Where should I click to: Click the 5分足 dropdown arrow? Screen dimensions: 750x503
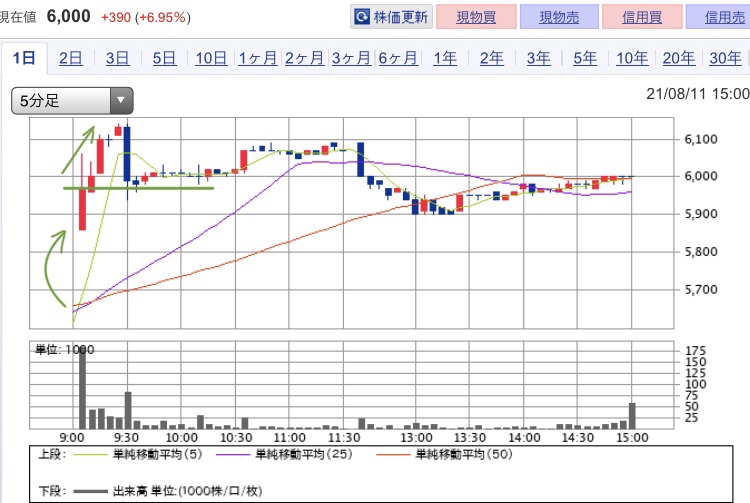coord(121,100)
